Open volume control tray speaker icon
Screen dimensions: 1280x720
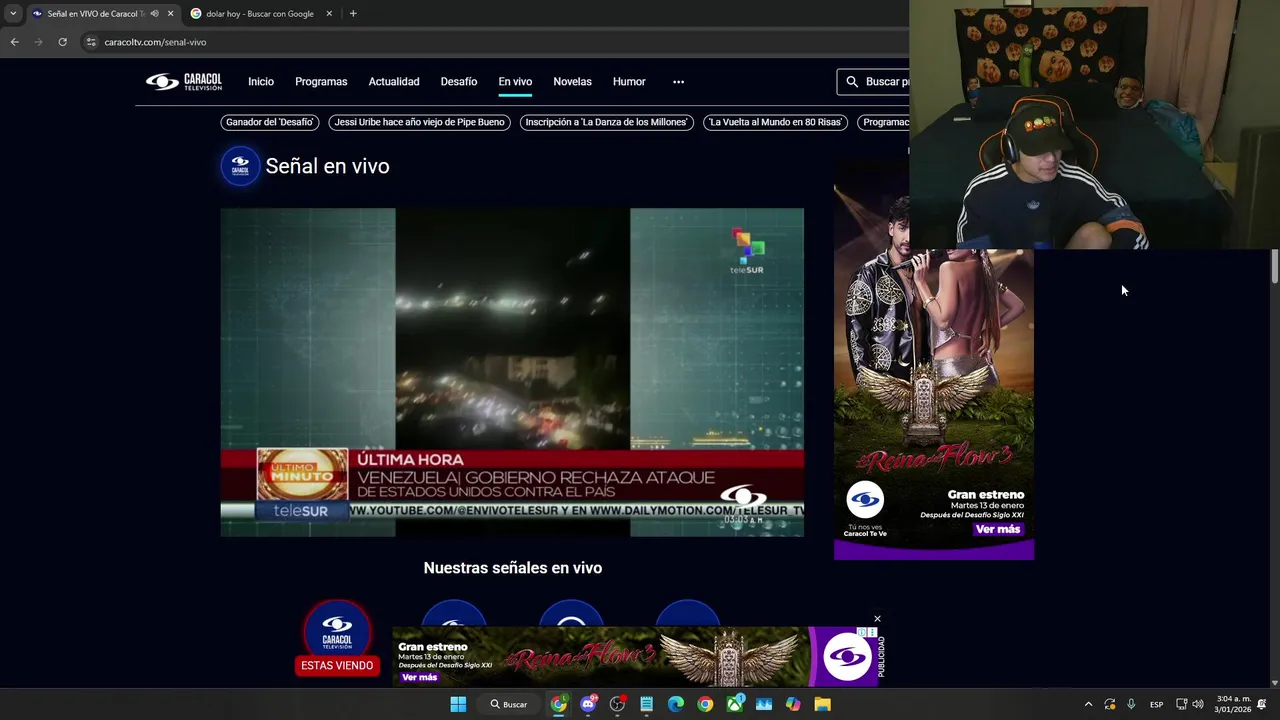click(1198, 704)
